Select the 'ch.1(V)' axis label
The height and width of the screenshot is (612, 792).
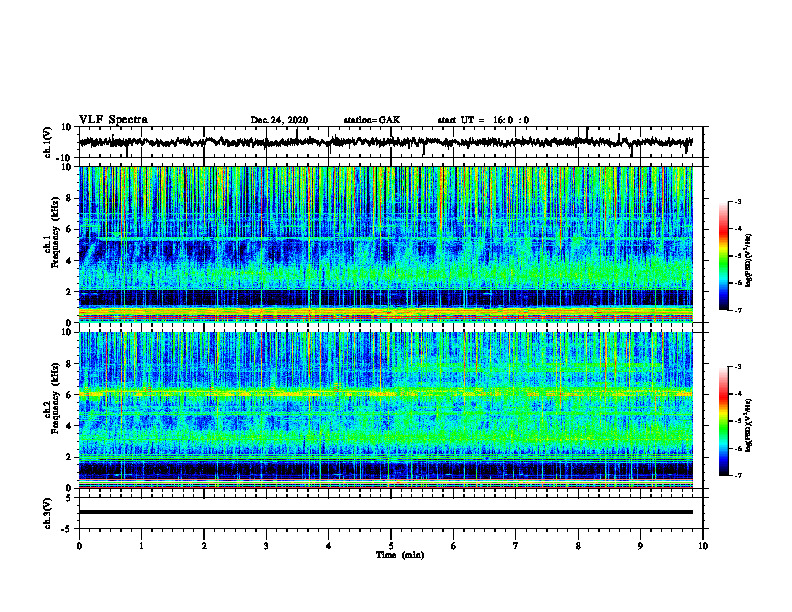(48, 142)
